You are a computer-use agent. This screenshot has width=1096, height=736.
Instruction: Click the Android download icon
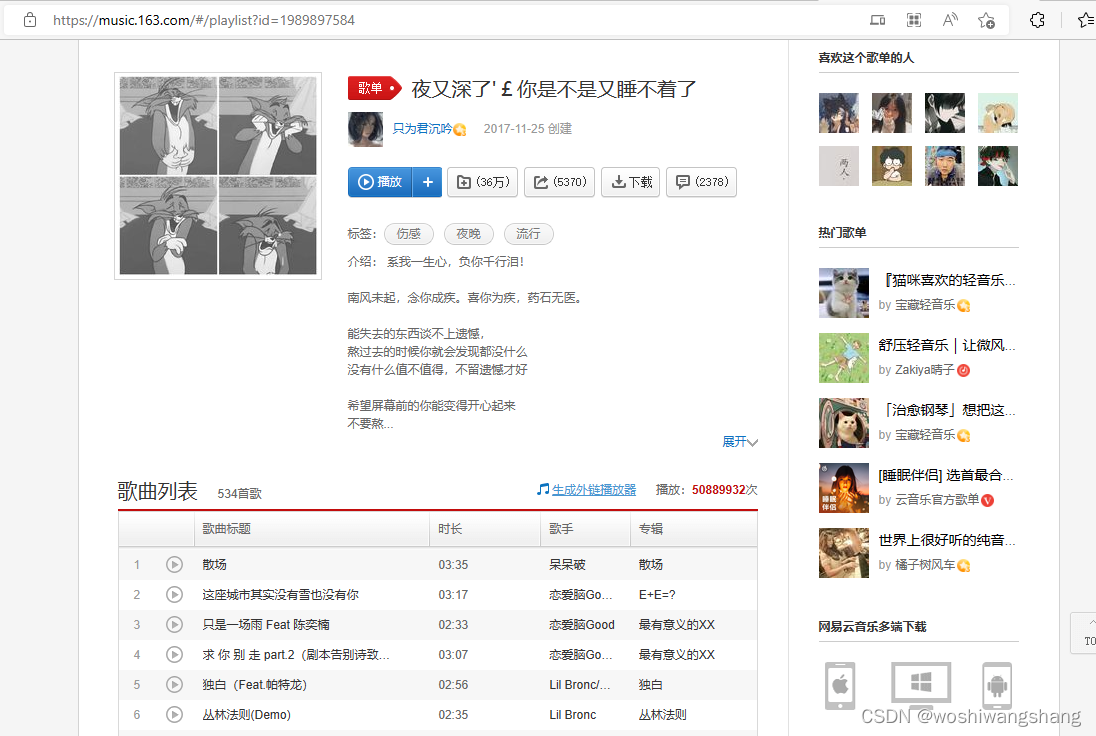tap(997, 685)
